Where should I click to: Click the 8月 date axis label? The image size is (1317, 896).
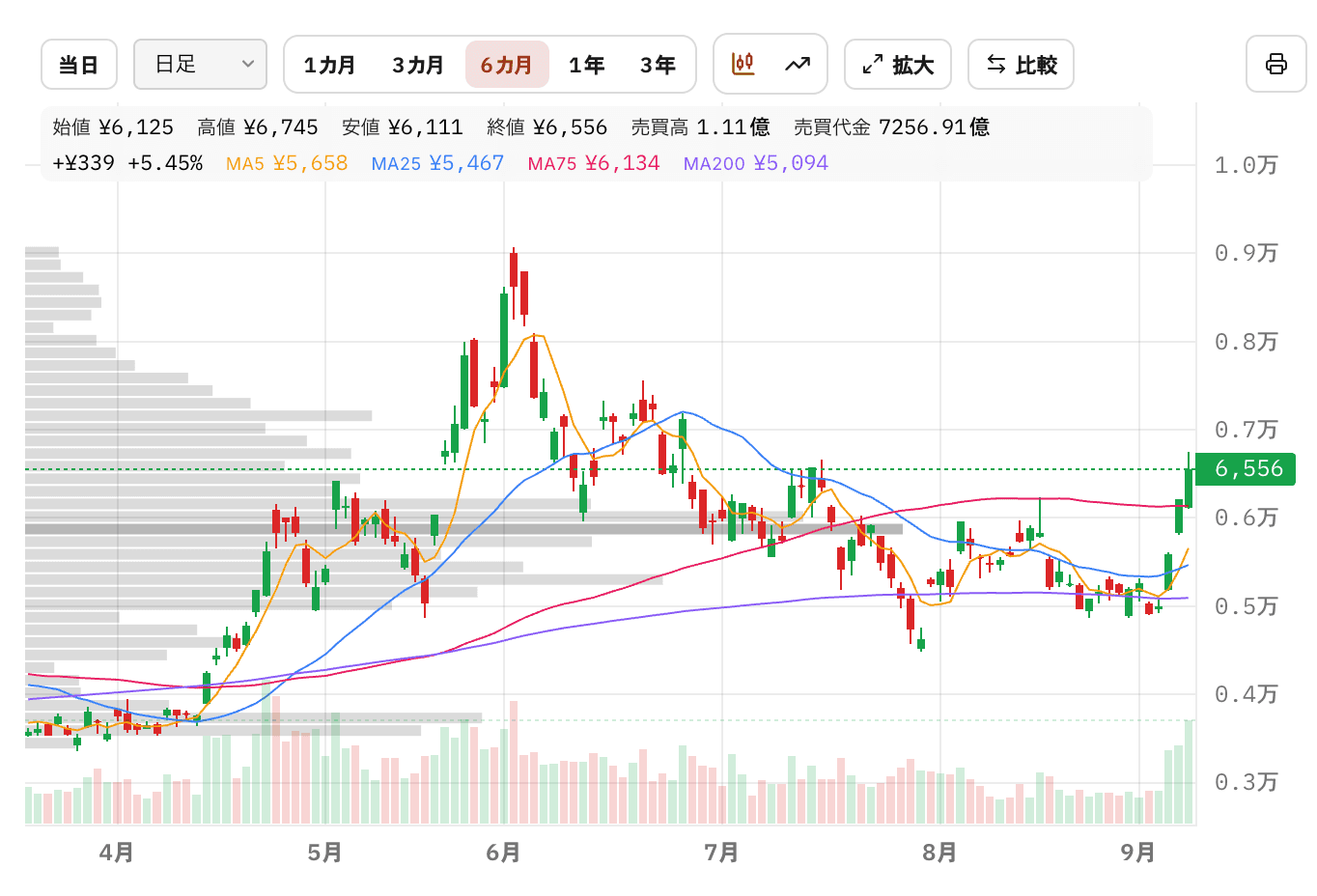pyautogui.click(x=939, y=853)
